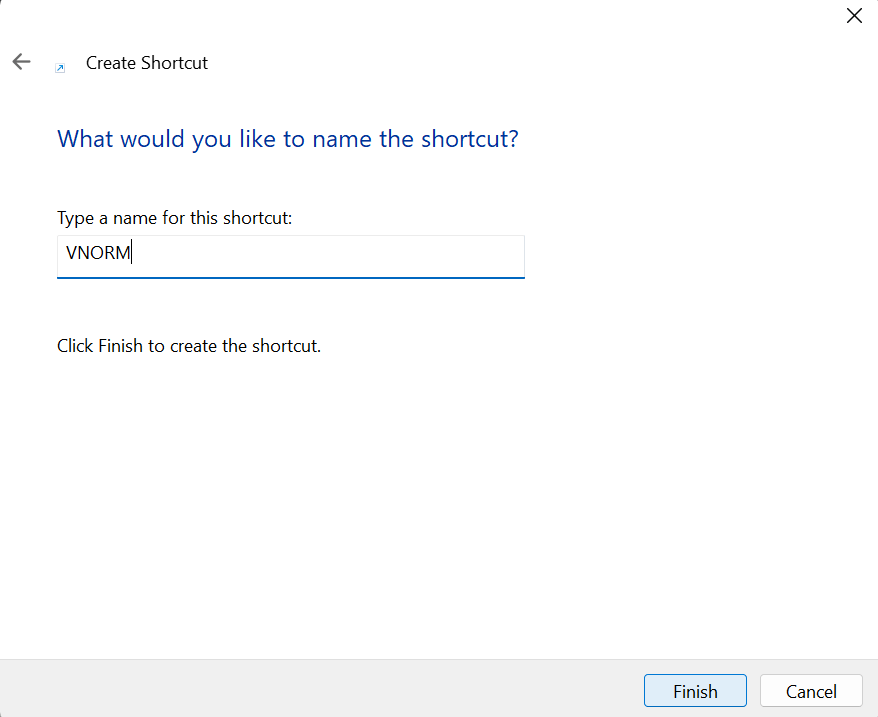Click the gray footer bar beside Finish
878x717 pixels.
click(319, 689)
